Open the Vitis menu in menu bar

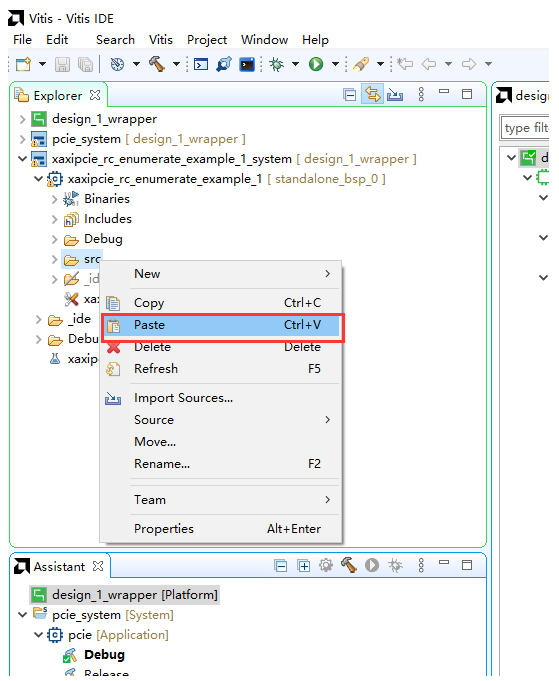click(x=160, y=40)
